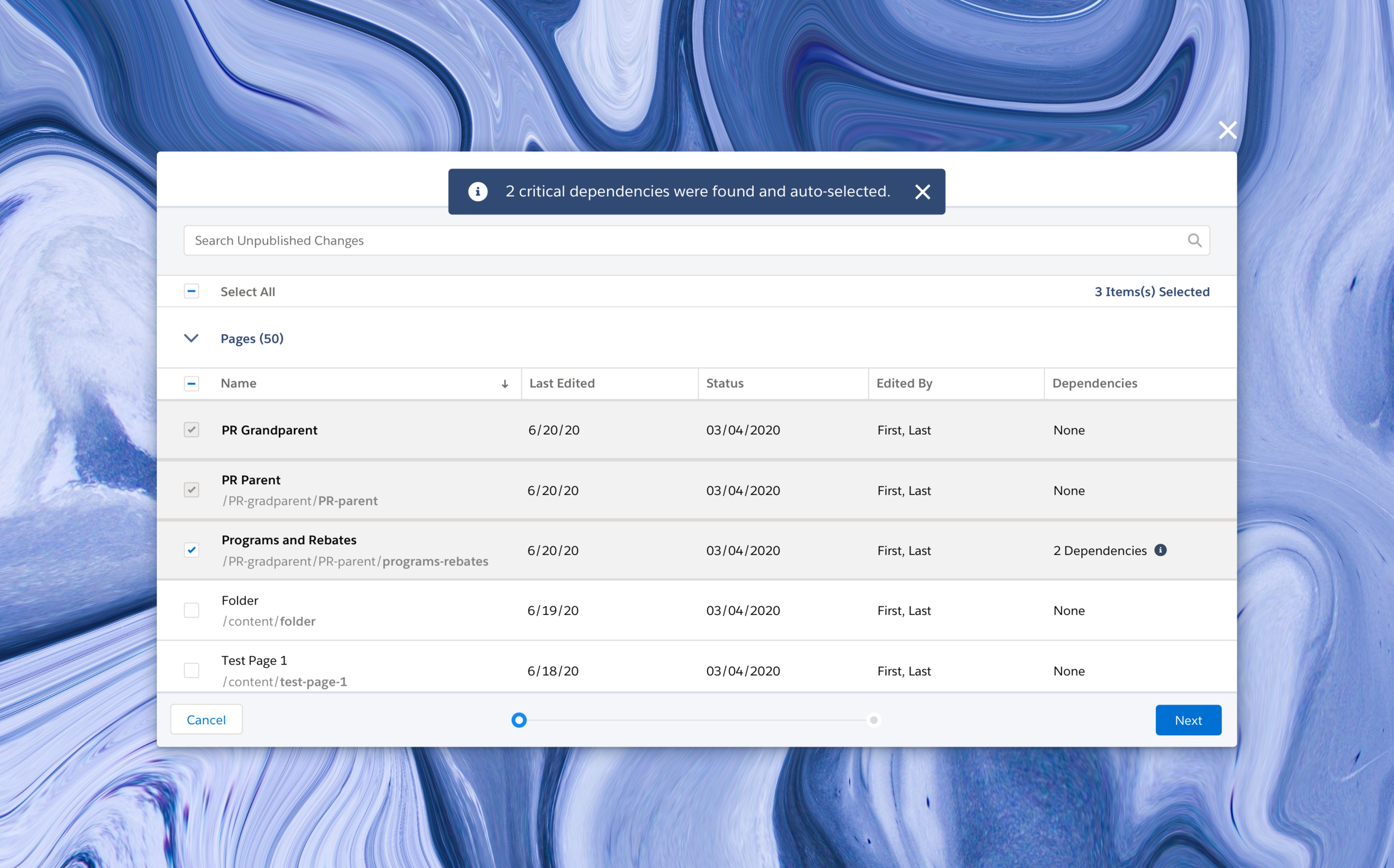Click the Cancel button
This screenshot has height=868, width=1394.
tap(206, 720)
